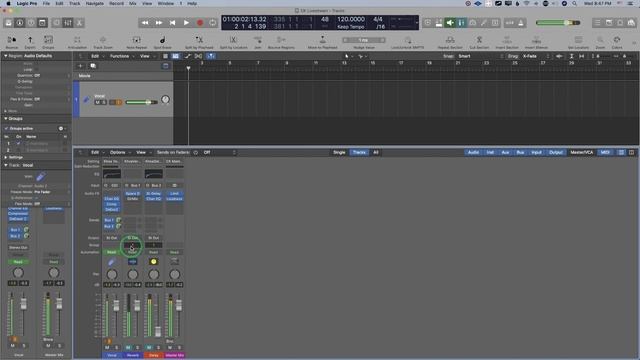This screenshot has height=360, width=640.
Task: Open the Library button in control bar
Action: [x=8, y=23]
